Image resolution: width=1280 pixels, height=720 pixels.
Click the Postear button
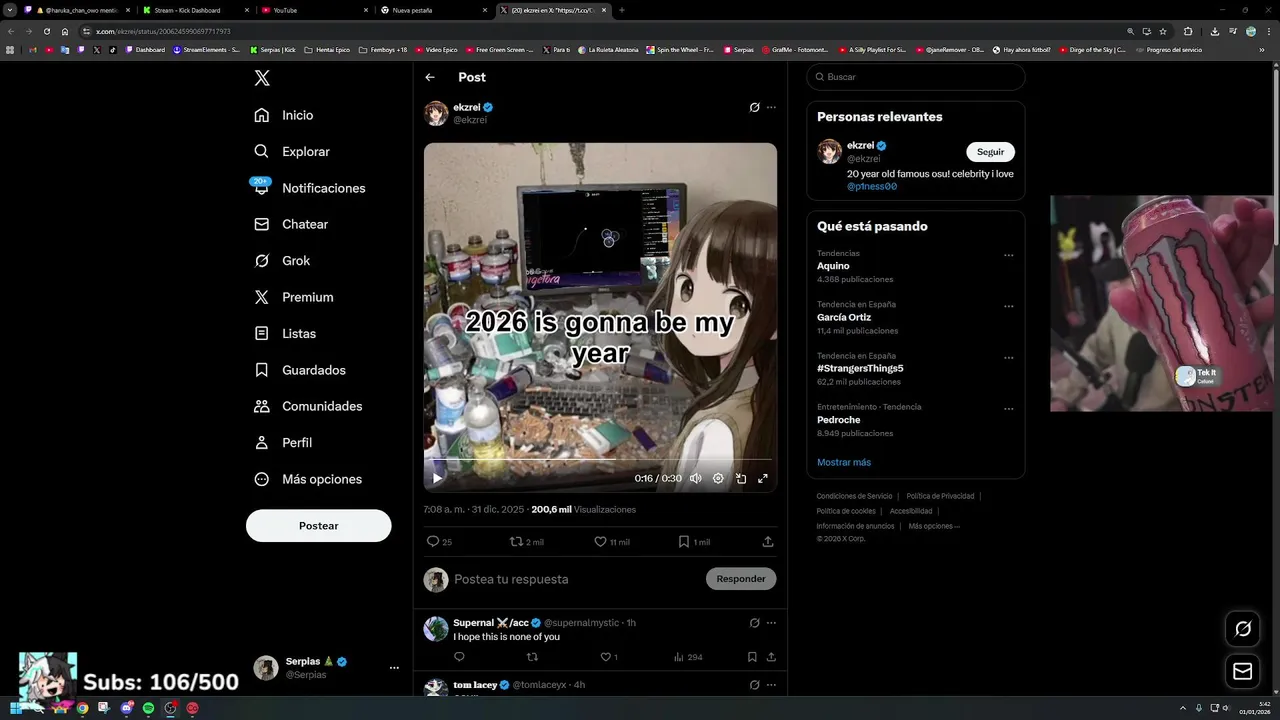click(x=318, y=526)
